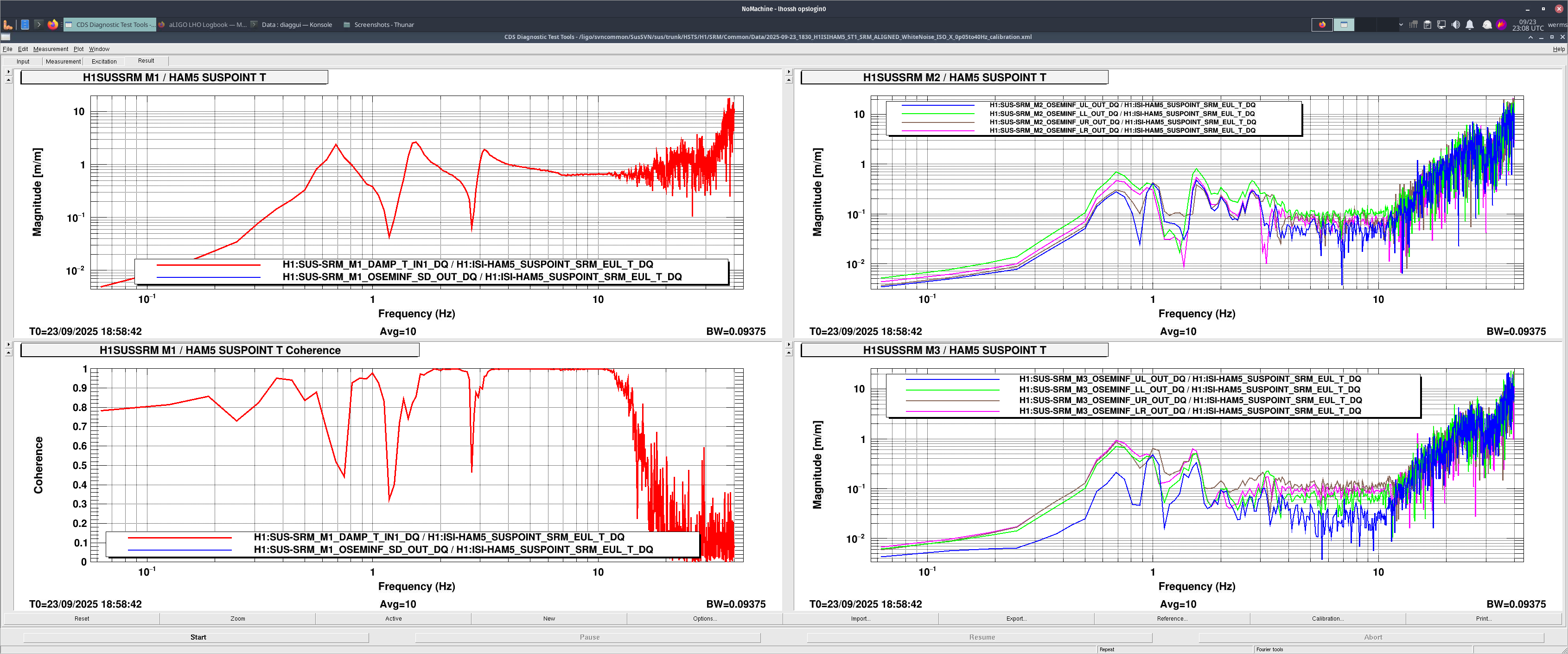Switch to aLIGO LHO Logbook taskbar window
Viewport: 1568px width, 654px height.
pyautogui.click(x=203, y=25)
